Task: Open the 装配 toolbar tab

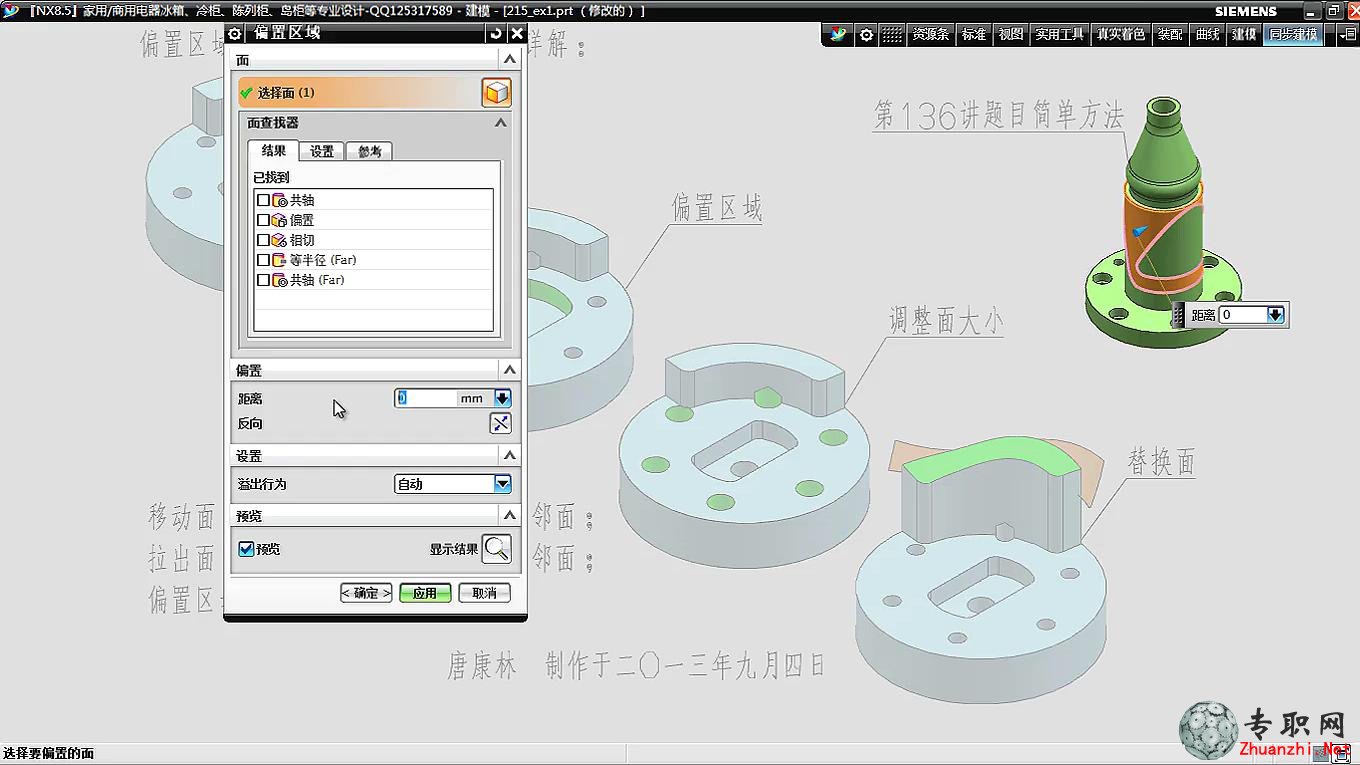Action: tap(1169, 34)
